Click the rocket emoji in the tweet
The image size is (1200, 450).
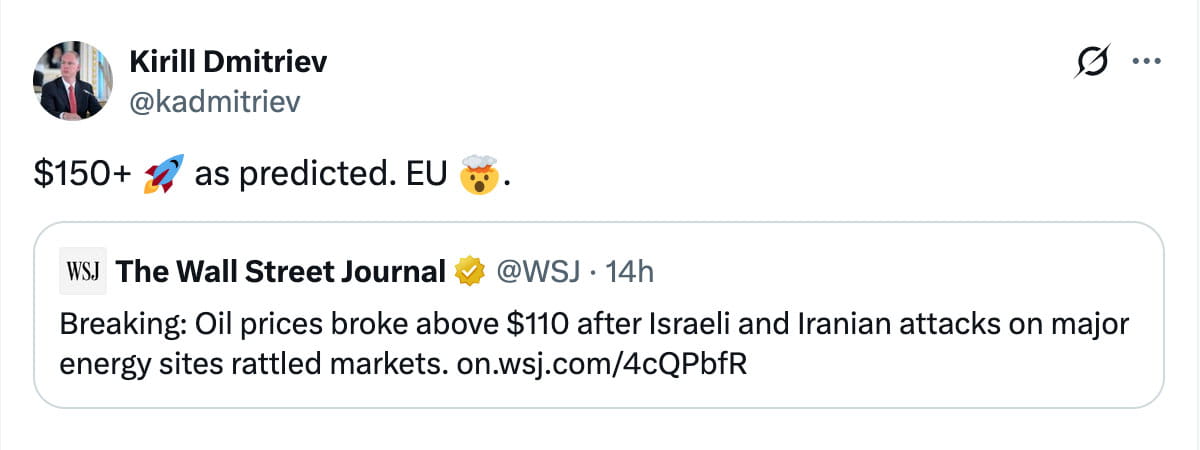click(162, 177)
